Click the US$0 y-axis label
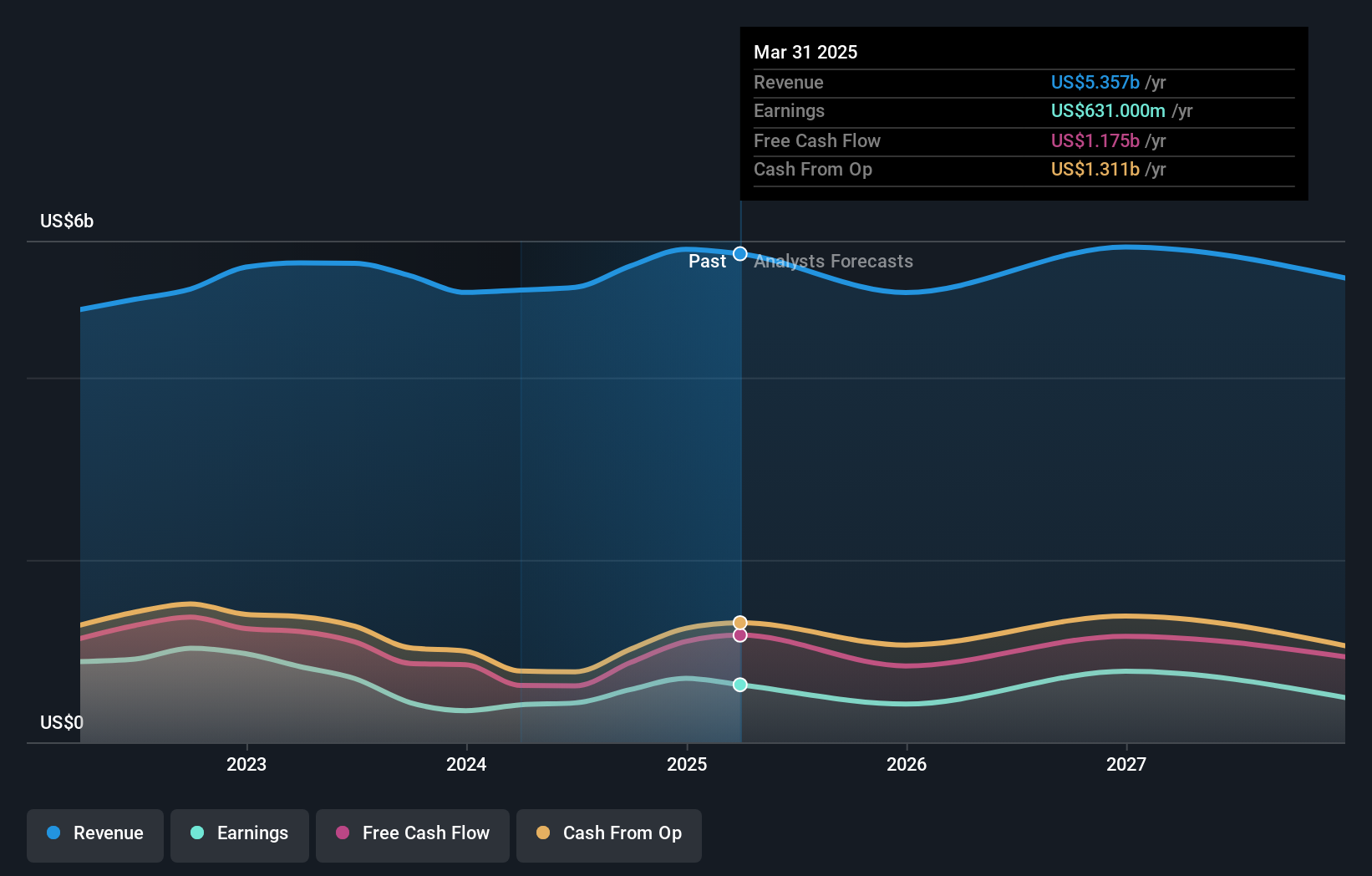The width and height of the screenshot is (1372, 876). click(x=62, y=722)
